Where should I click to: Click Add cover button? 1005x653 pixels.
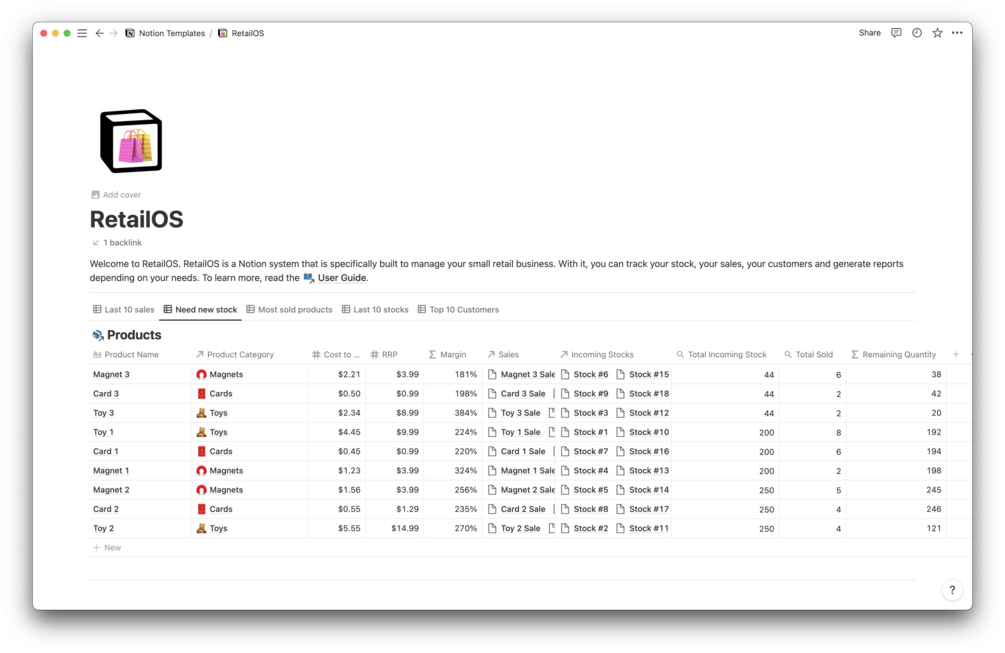[x=116, y=195]
